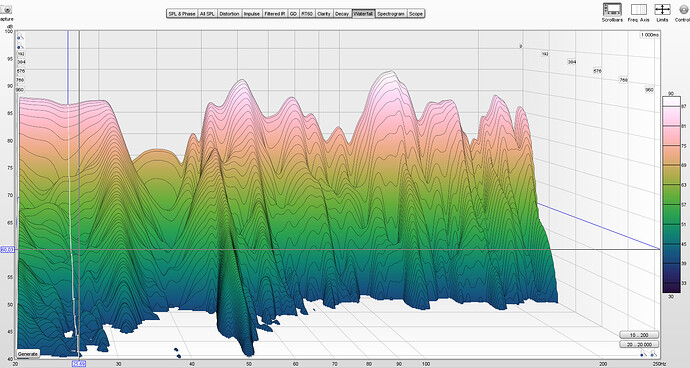Open the Freq. Axis toggle icon

click(639, 9)
